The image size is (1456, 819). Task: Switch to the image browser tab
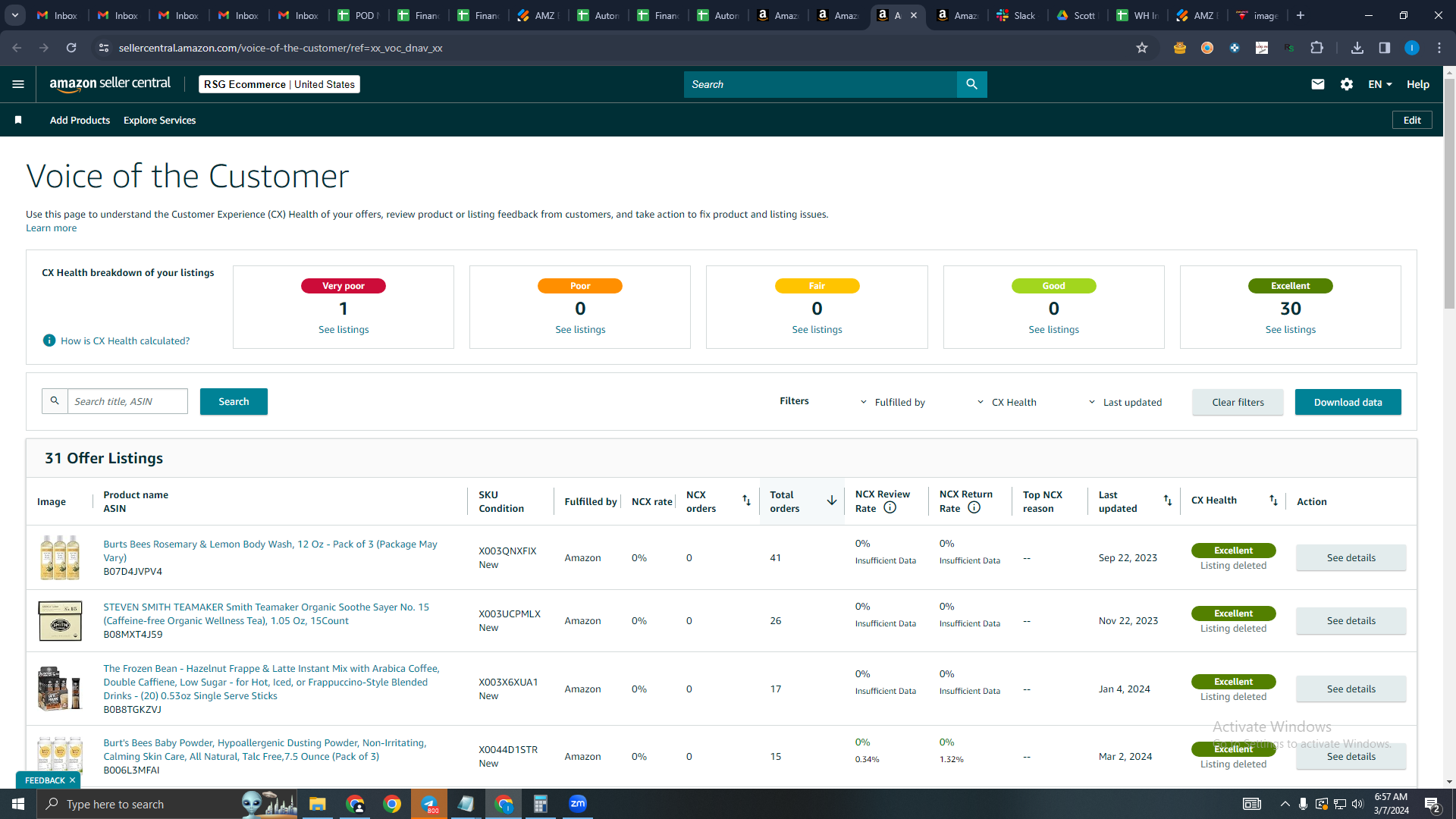1258,15
